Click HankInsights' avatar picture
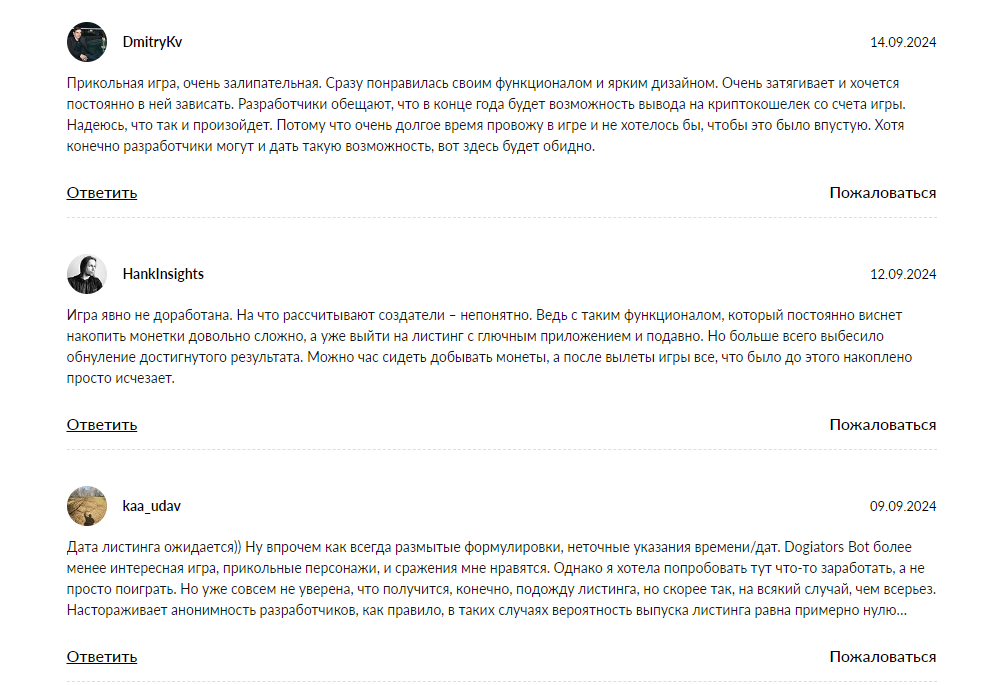 (x=86, y=274)
